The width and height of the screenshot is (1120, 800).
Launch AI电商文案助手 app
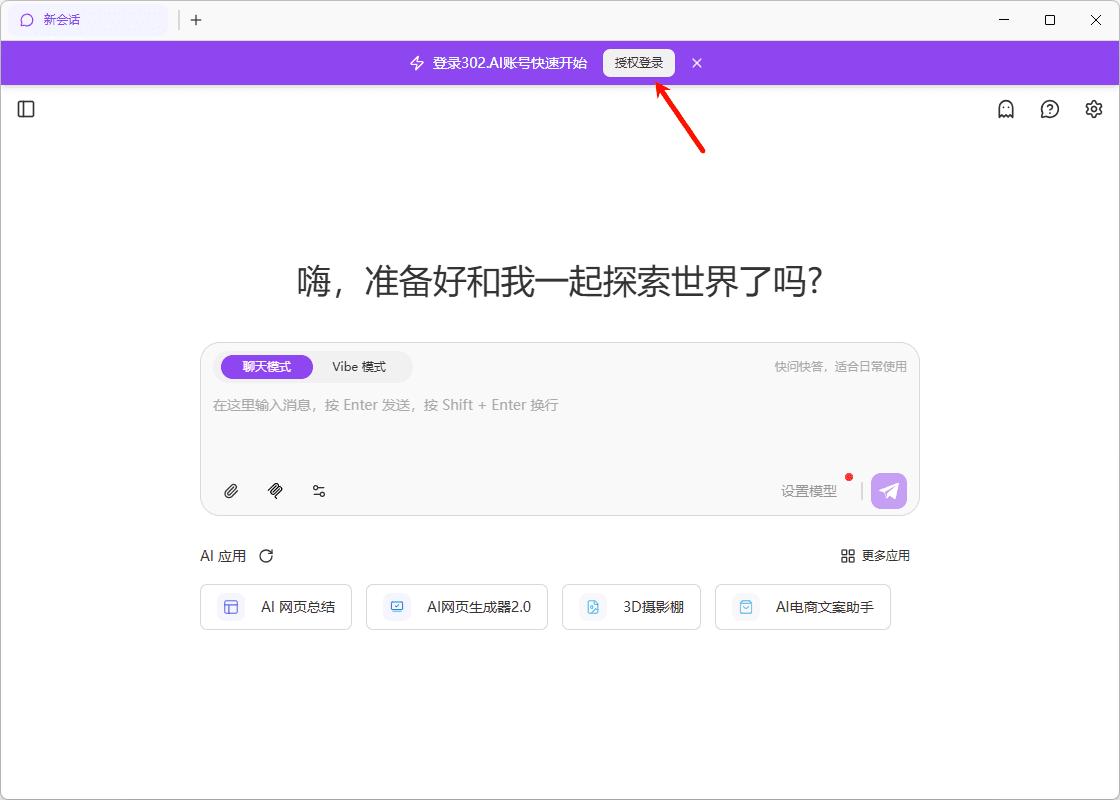tap(803, 607)
